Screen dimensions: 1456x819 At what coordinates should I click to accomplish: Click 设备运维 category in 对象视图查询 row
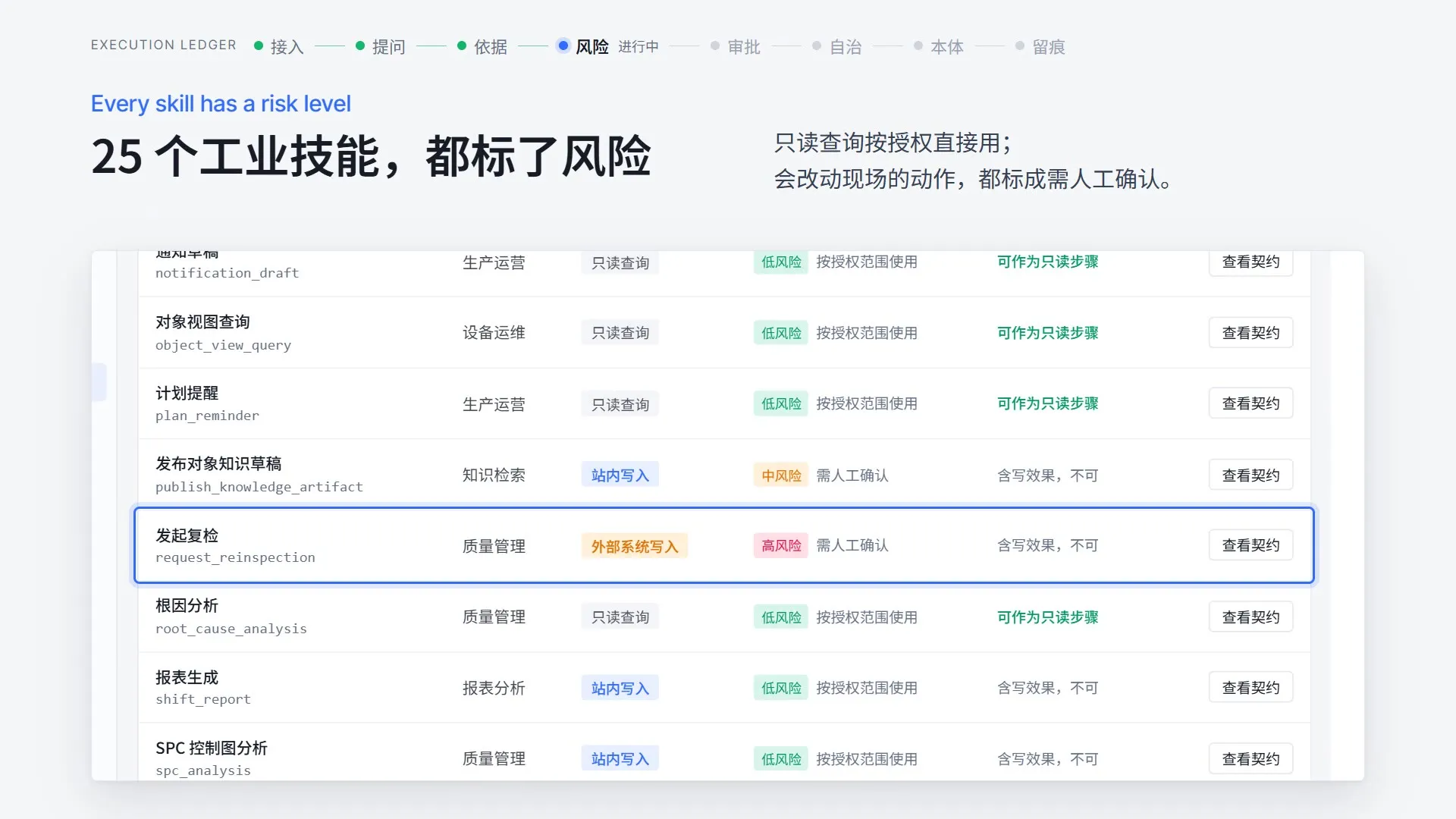[494, 333]
